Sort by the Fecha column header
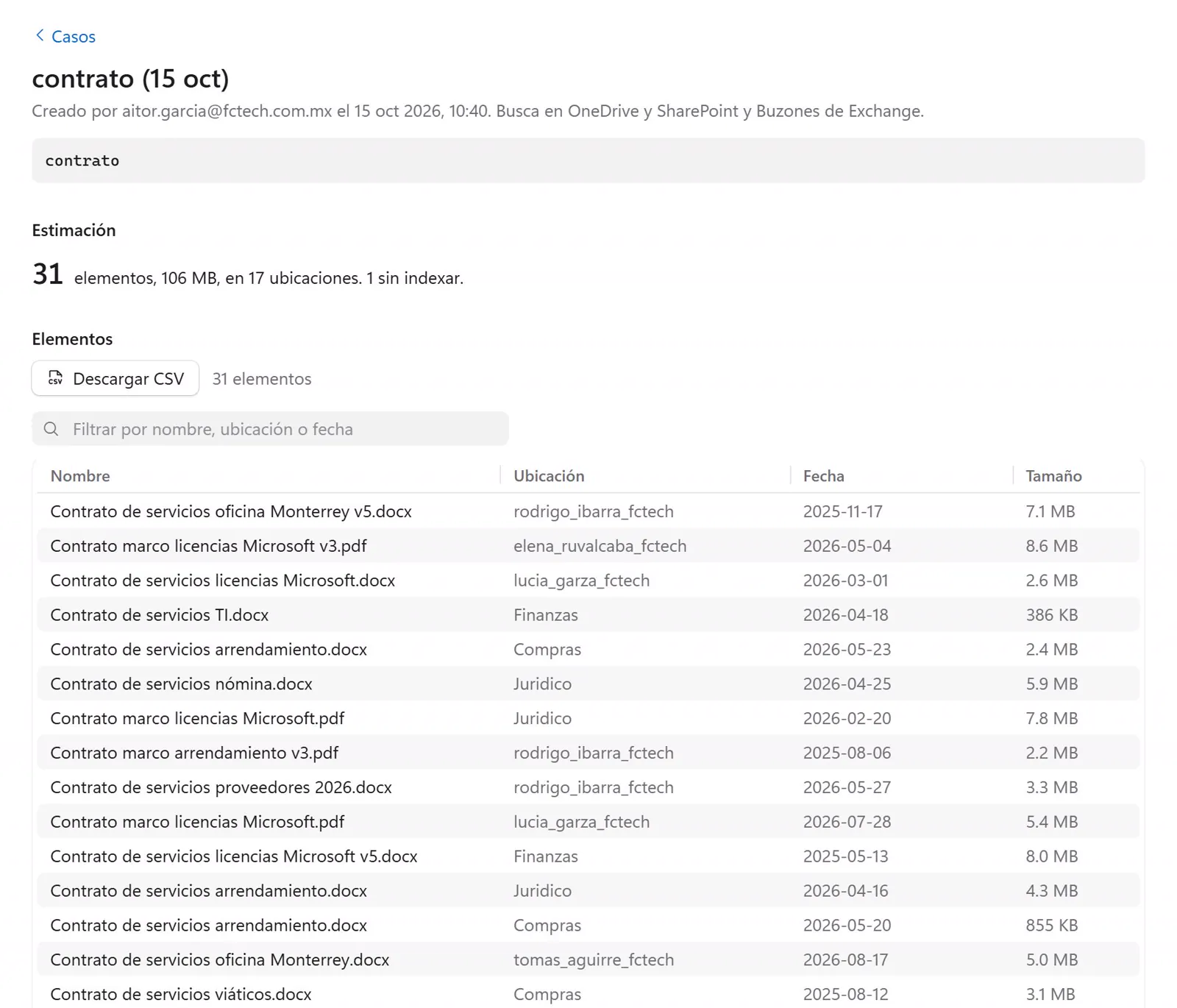The width and height of the screenshot is (1177, 1008). 823,476
